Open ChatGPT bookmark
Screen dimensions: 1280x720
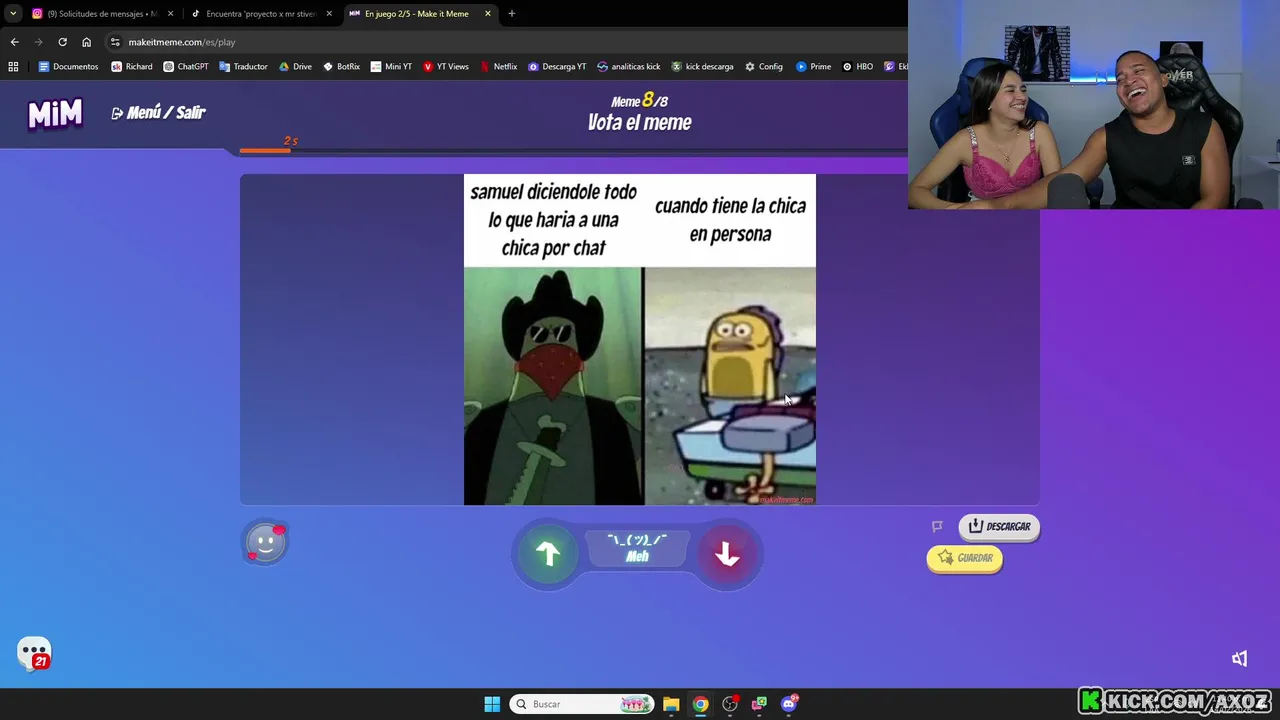point(186,67)
